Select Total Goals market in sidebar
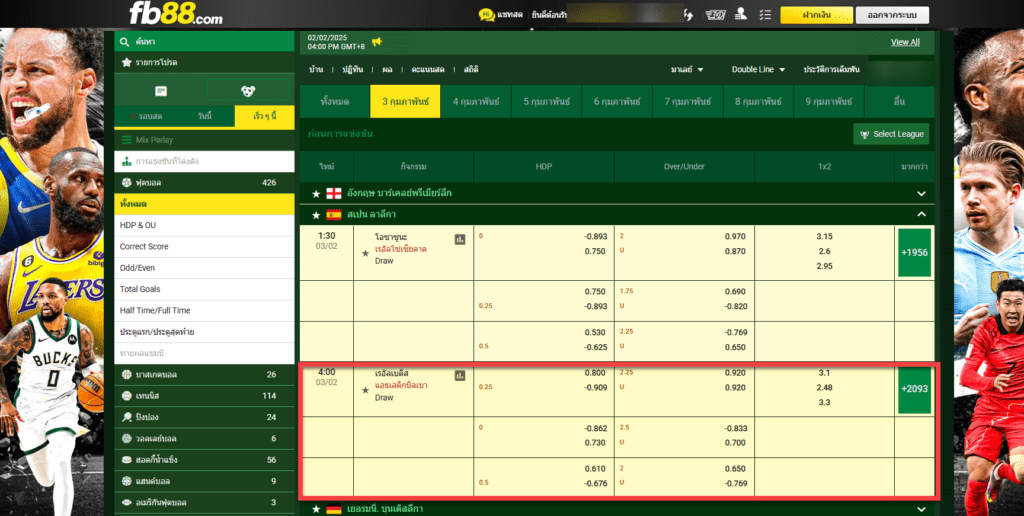The width and height of the screenshot is (1024, 516). [204, 289]
